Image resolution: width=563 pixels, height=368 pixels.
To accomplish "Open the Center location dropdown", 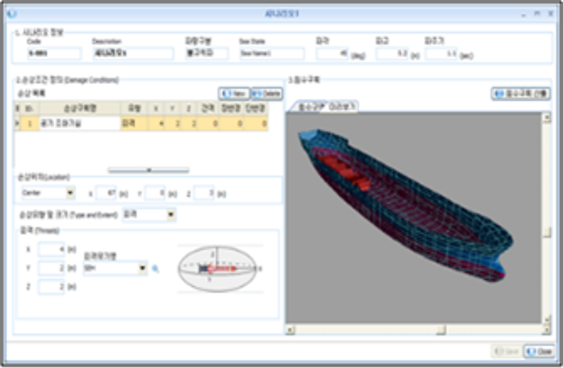I will coord(70,193).
